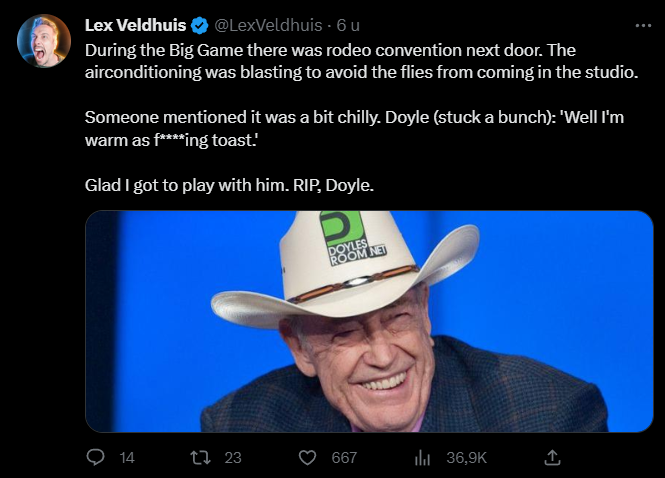The height and width of the screenshot is (478, 665).
Task: Open the three-dot more options menu
Action: point(643,25)
